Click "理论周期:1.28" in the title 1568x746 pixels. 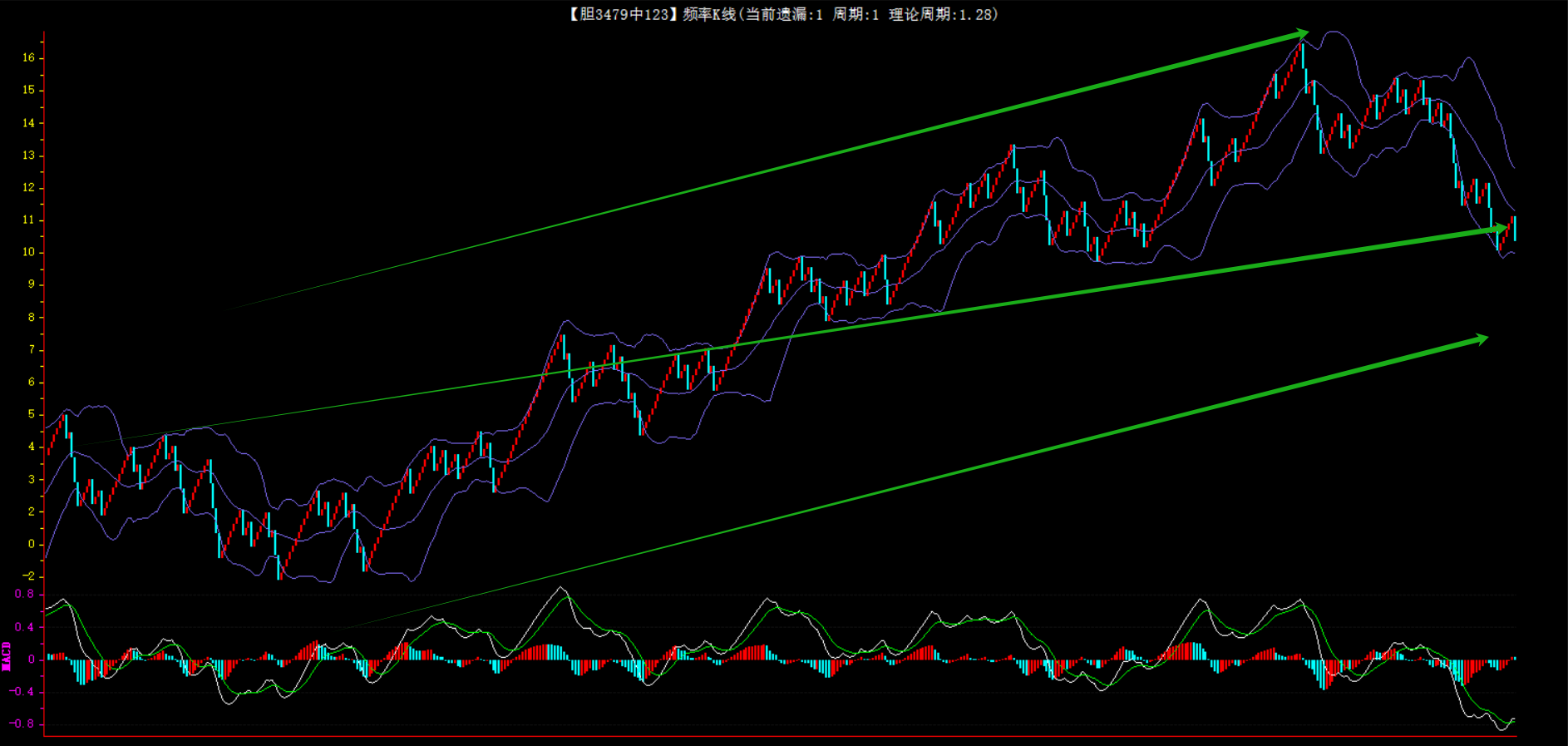[941, 14]
